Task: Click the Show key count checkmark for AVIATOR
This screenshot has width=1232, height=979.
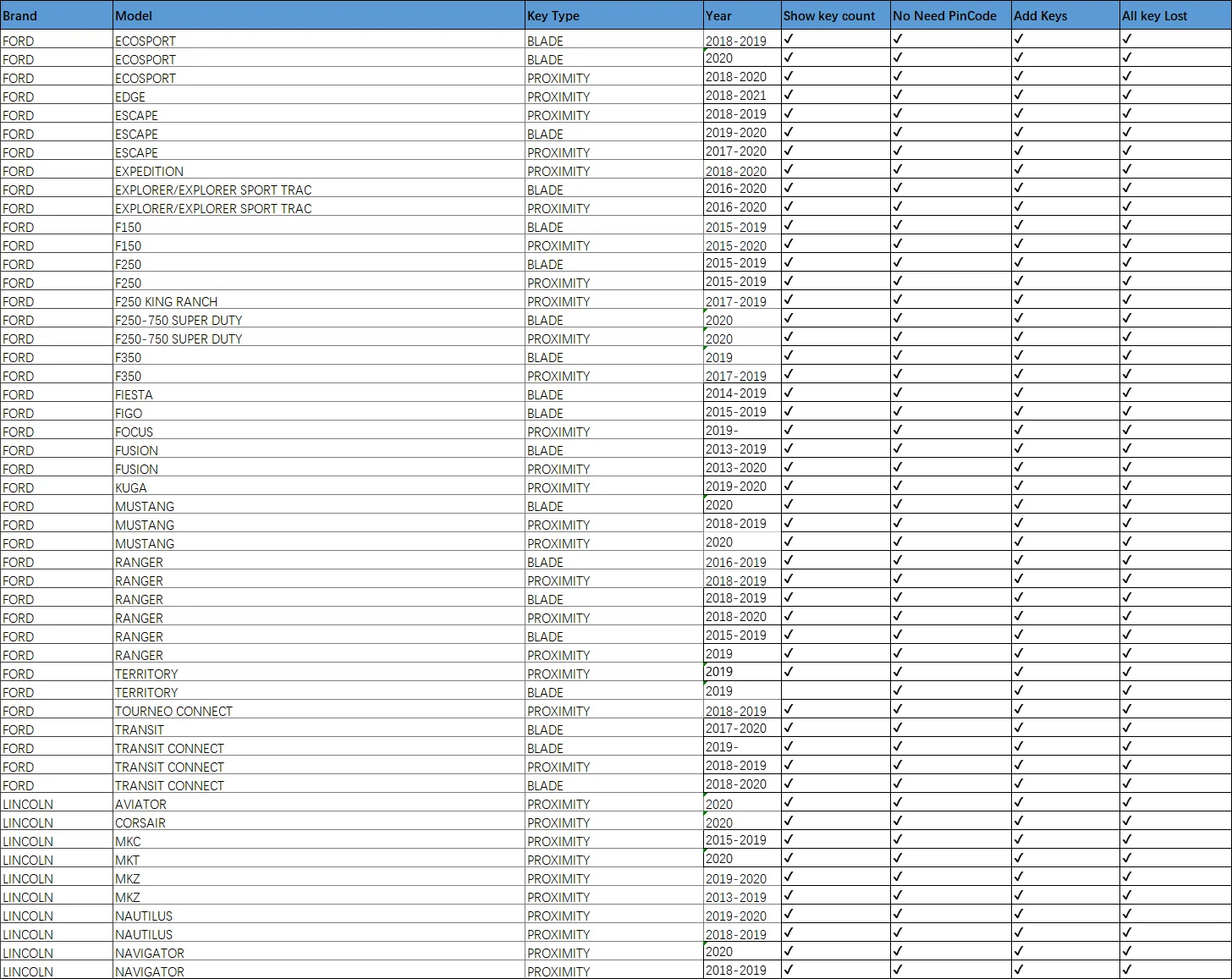Action: click(x=789, y=802)
